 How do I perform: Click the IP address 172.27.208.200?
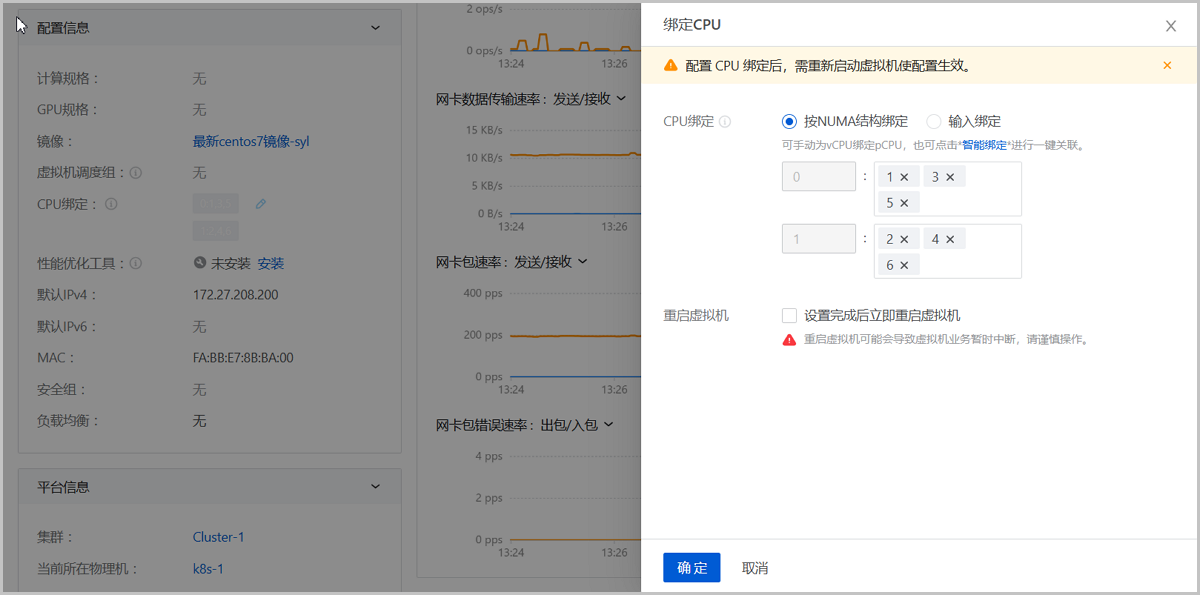[x=236, y=295]
